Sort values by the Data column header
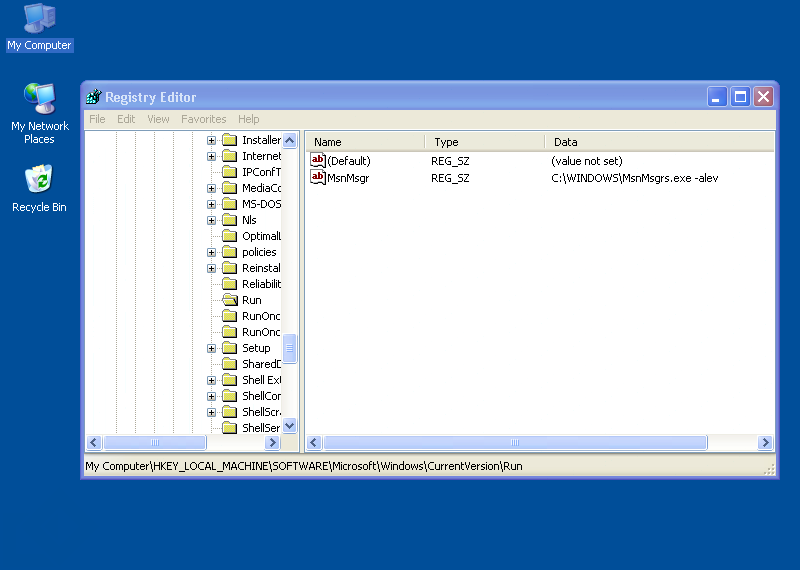The image size is (800, 570). pyautogui.click(x=660, y=142)
